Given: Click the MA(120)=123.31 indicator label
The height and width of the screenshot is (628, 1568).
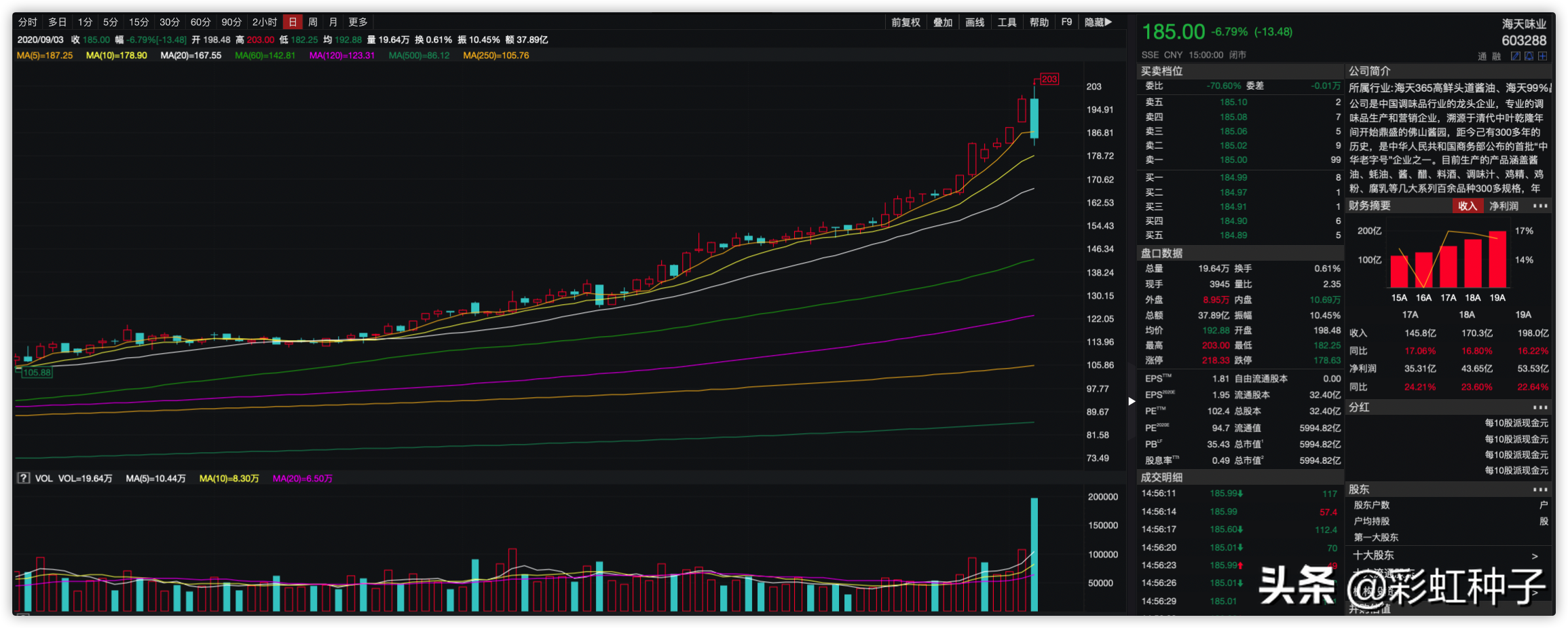Looking at the screenshot, I should [x=342, y=56].
